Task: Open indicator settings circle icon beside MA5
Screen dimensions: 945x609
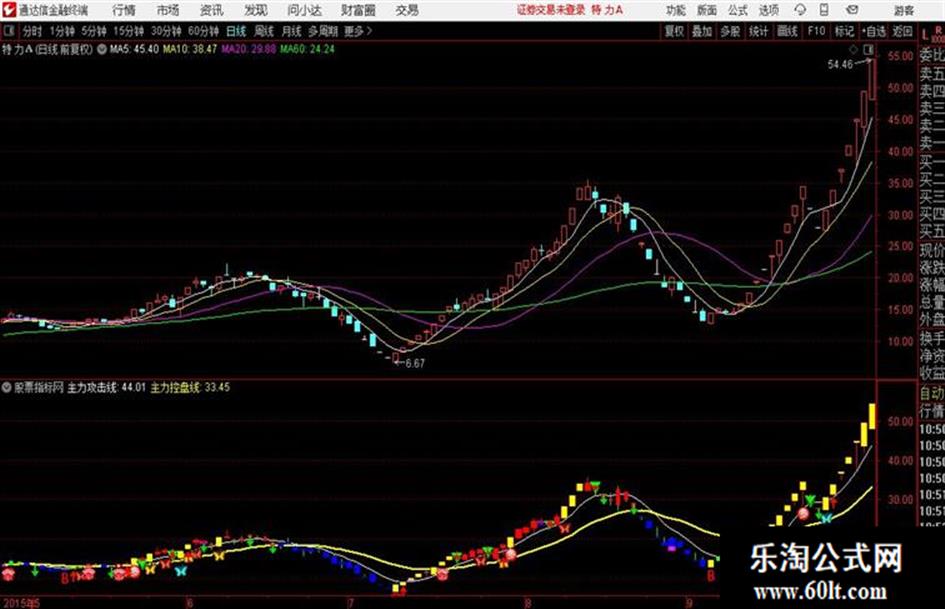Action: (102, 49)
